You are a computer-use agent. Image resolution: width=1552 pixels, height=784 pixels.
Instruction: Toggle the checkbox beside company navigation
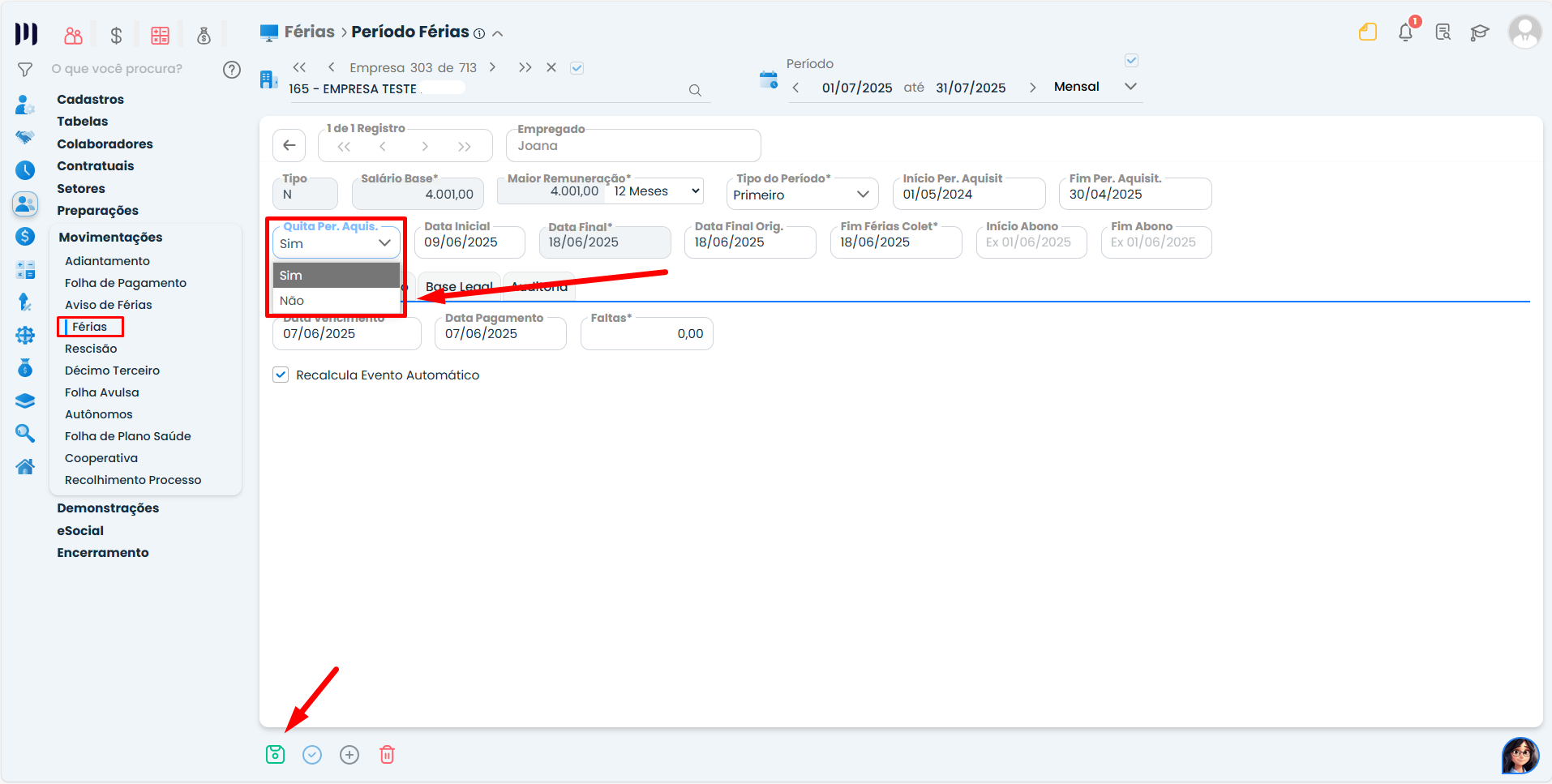(x=577, y=68)
